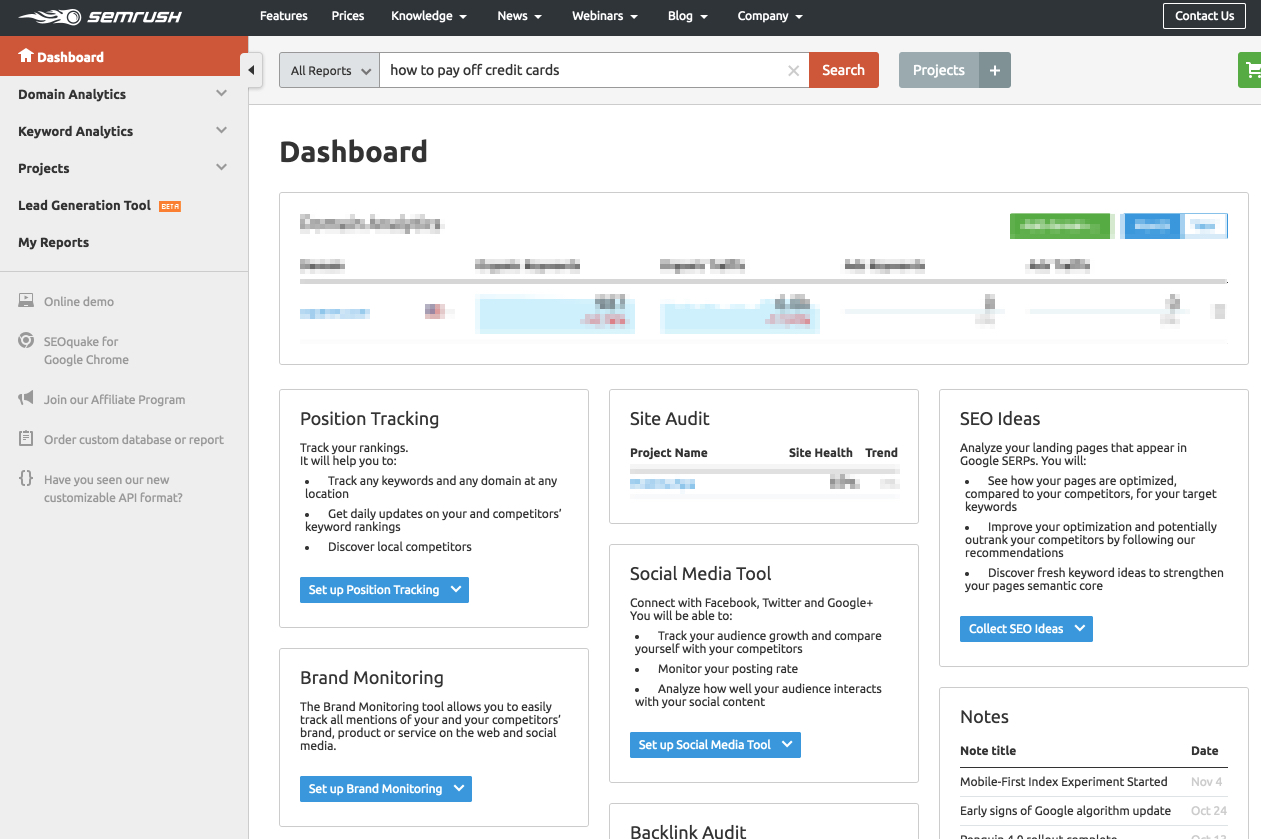The height and width of the screenshot is (839, 1261).
Task: Clear the search box with the X
Action: pos(794,70)
